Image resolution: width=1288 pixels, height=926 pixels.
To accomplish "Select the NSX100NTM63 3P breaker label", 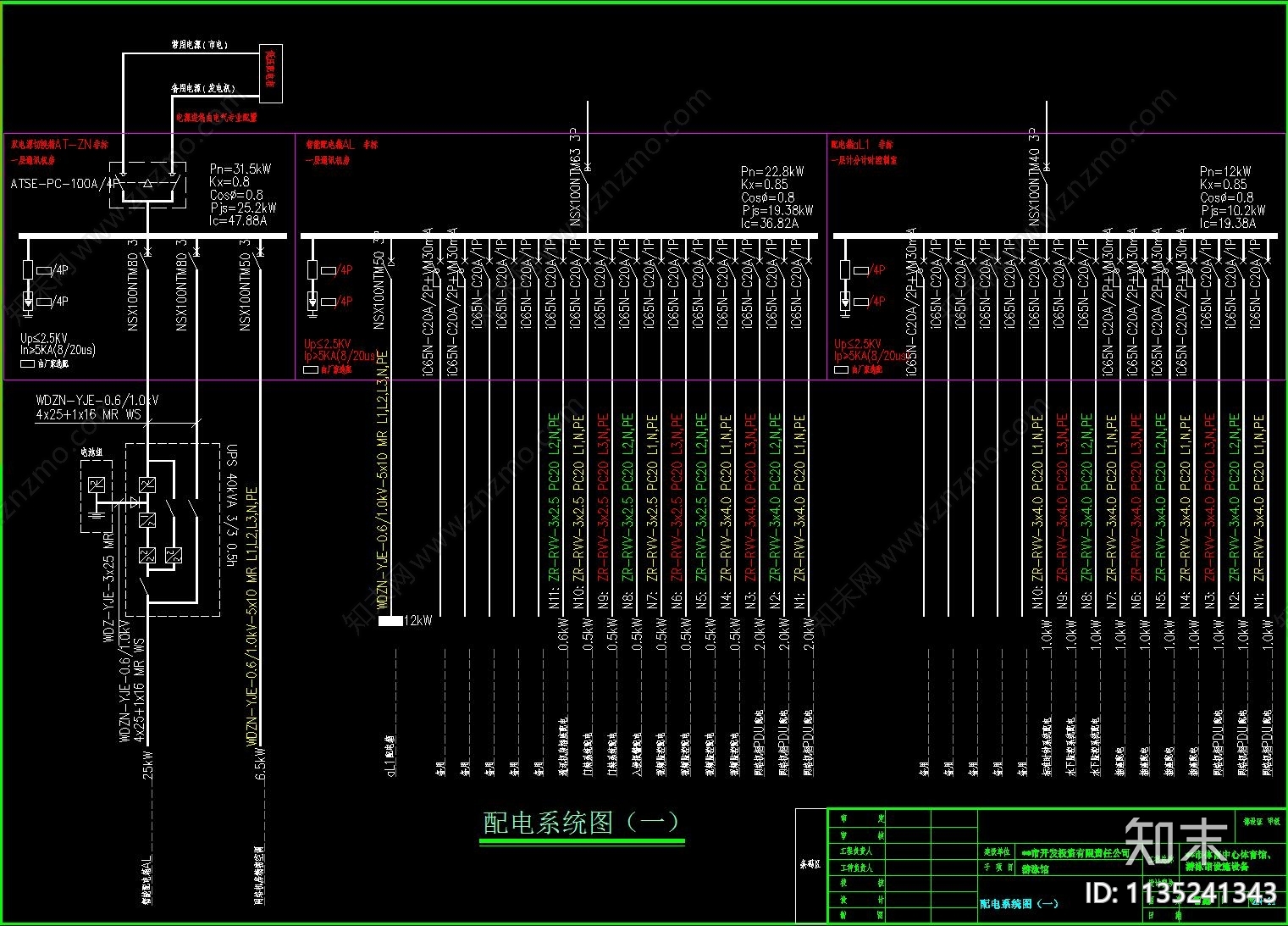I will pyautogui.click(x=576, y=177).
